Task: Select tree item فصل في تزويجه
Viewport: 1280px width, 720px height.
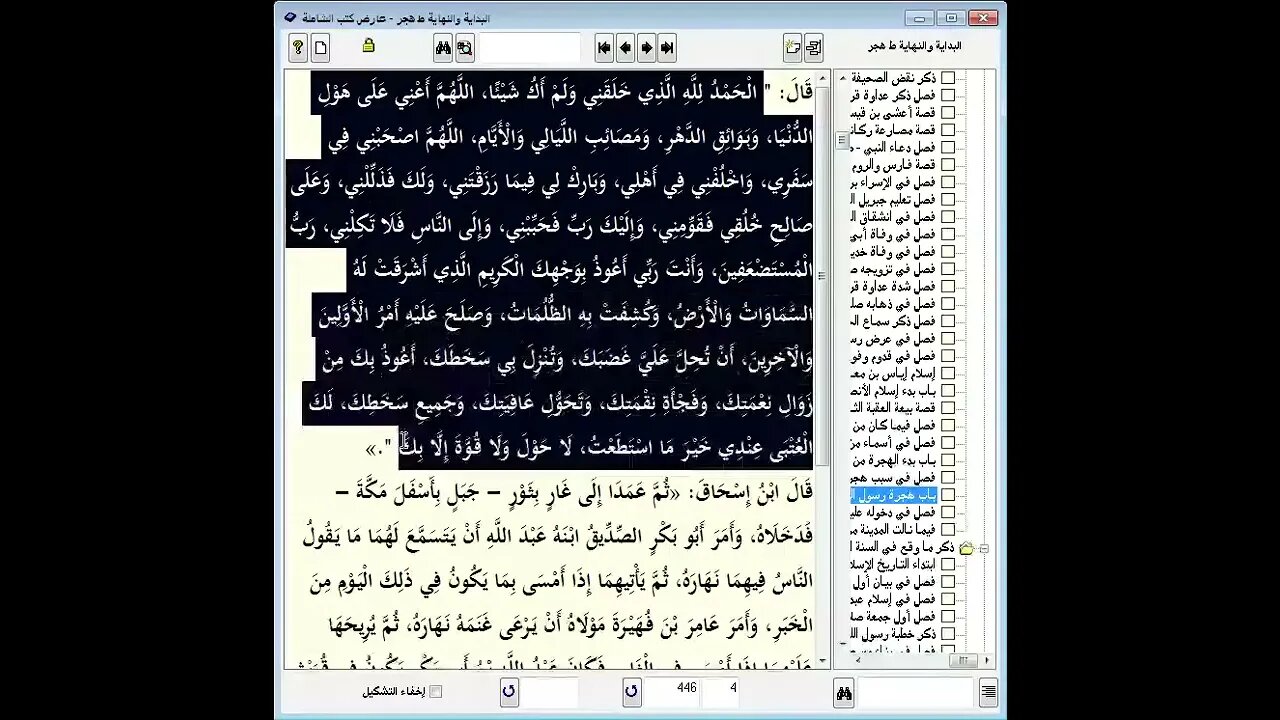Action: 893,269
